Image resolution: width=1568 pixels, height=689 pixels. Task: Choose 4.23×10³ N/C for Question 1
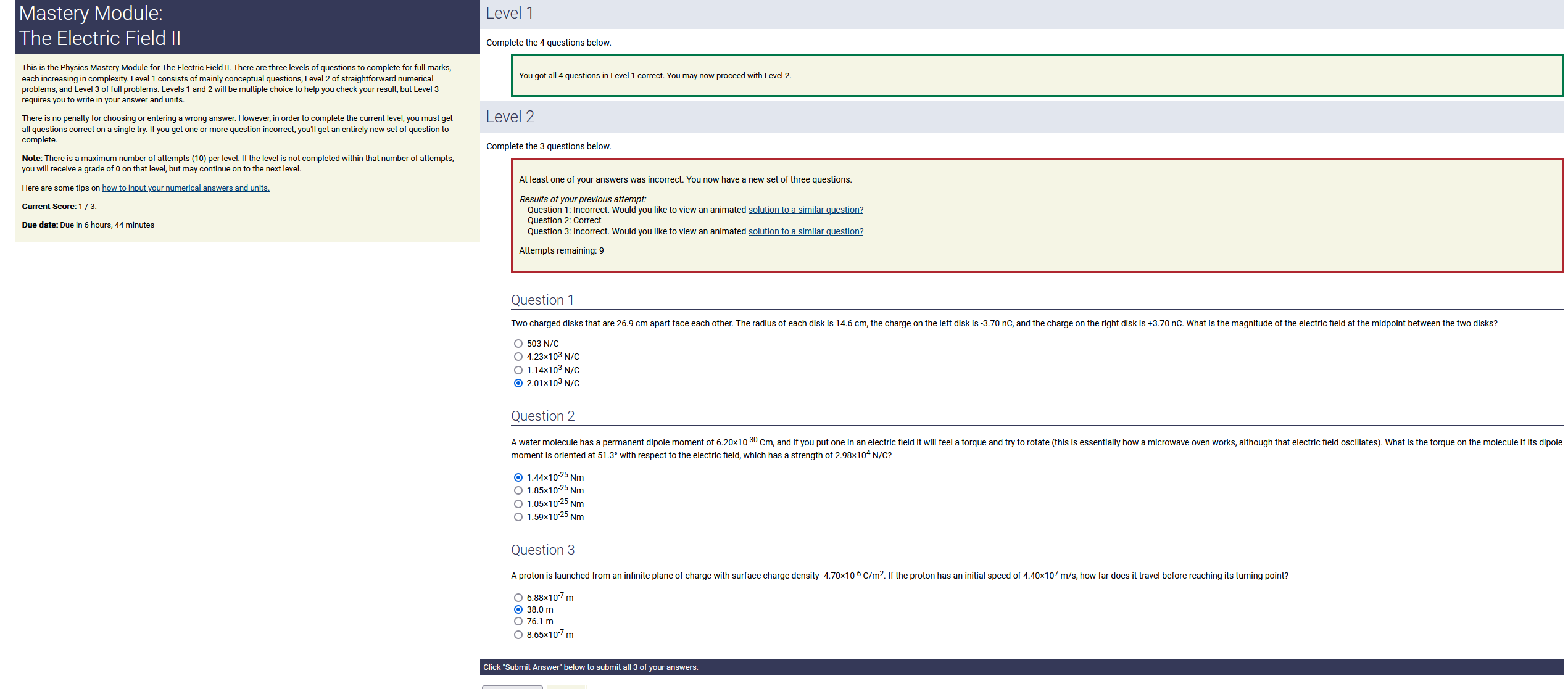coord(518,357)
